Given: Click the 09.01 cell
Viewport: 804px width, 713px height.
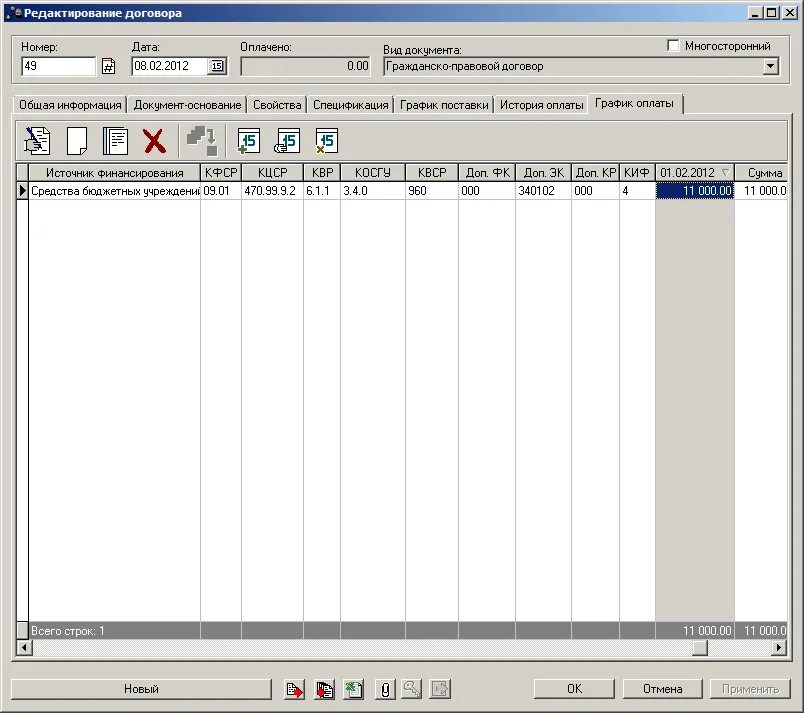Looking at the screenshot, I should (x=221, y=191).
